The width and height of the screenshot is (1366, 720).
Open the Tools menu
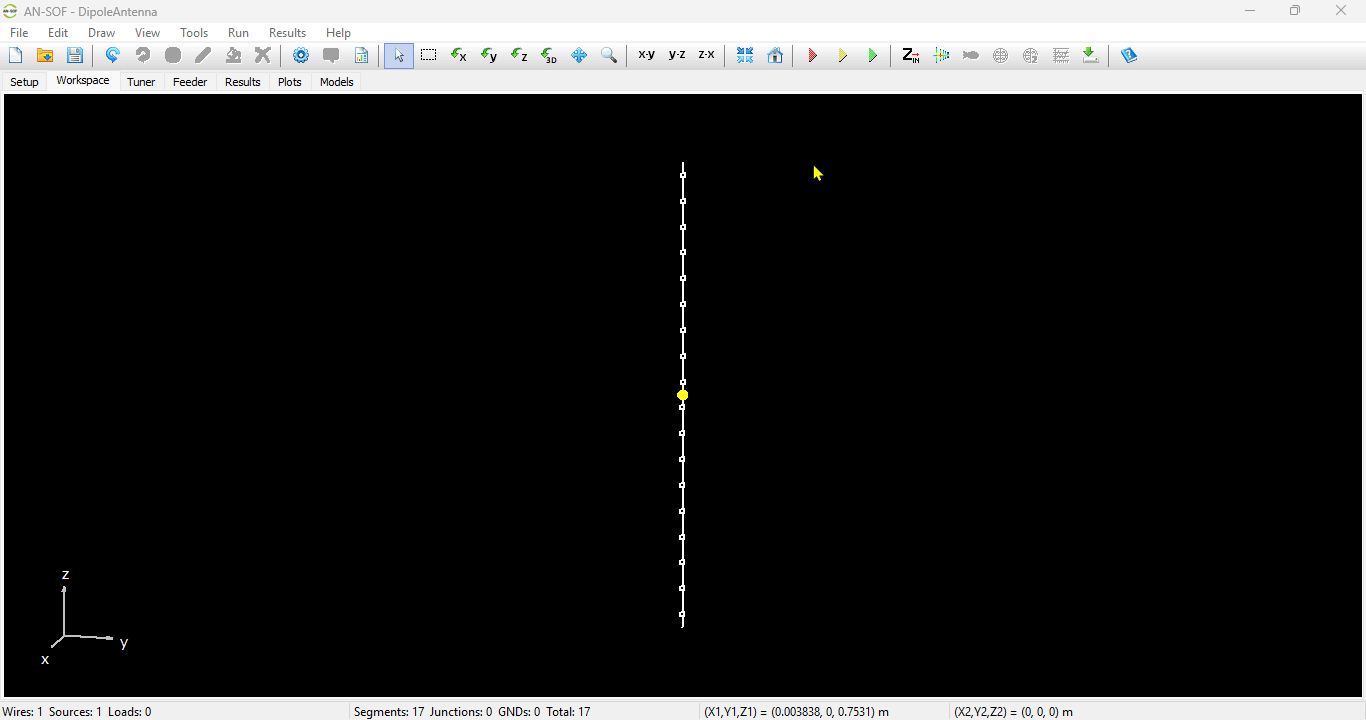[x=194, y=33]
